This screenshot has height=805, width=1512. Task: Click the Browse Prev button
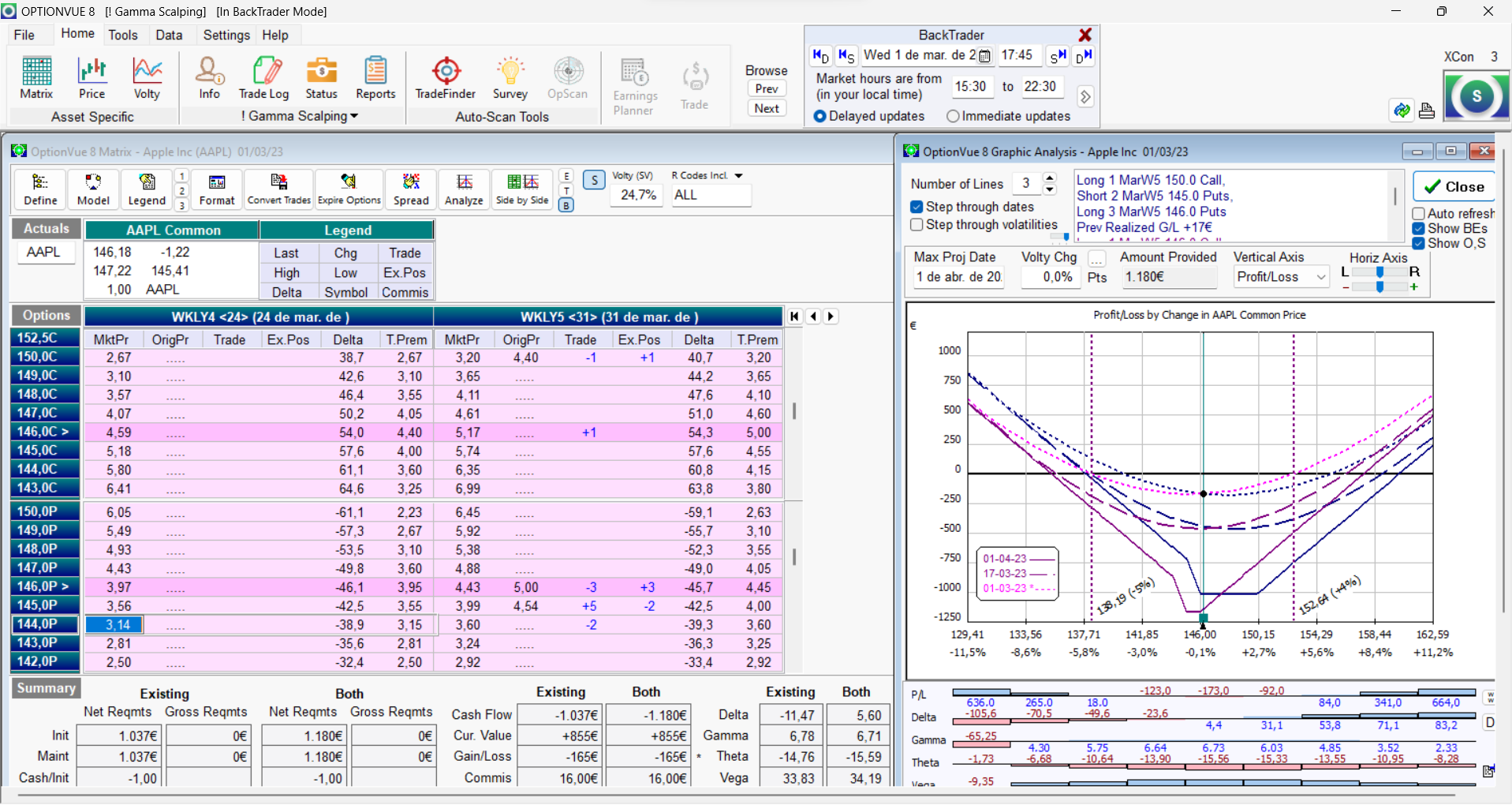pos(767,89)
